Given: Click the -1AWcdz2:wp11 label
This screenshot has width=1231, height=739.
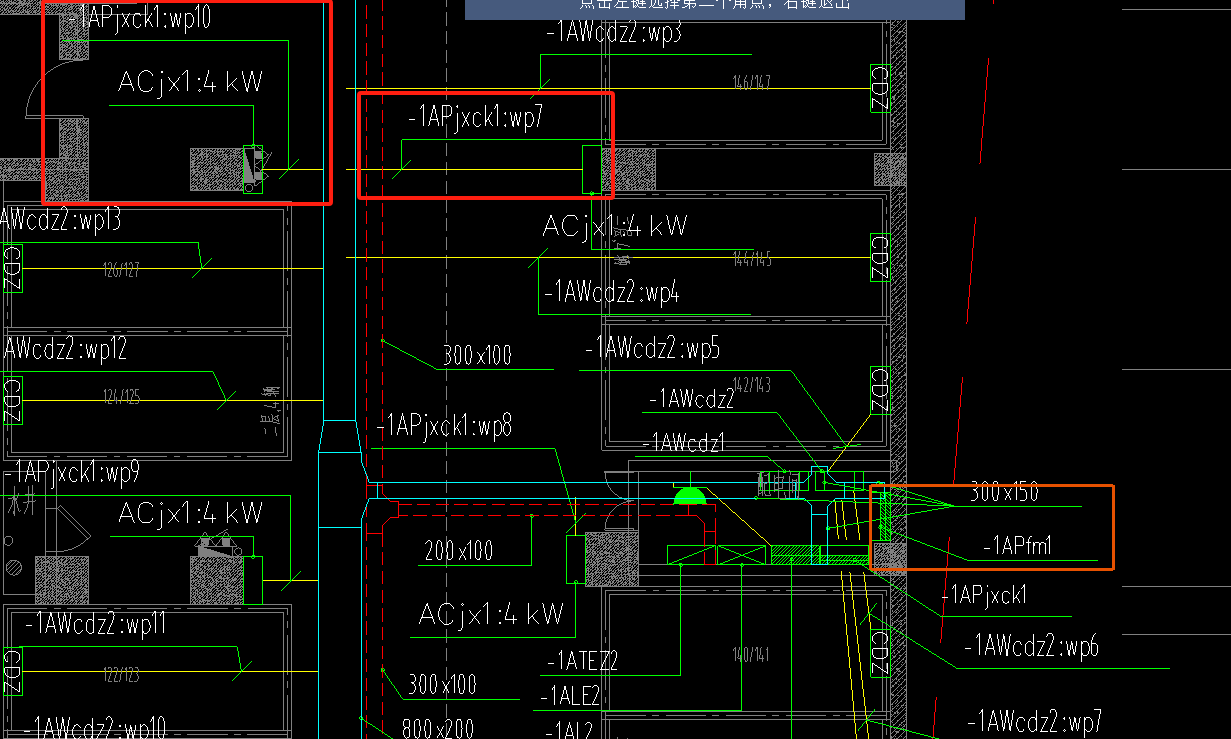Looking at the screenshot, I should tap(95, 625).
